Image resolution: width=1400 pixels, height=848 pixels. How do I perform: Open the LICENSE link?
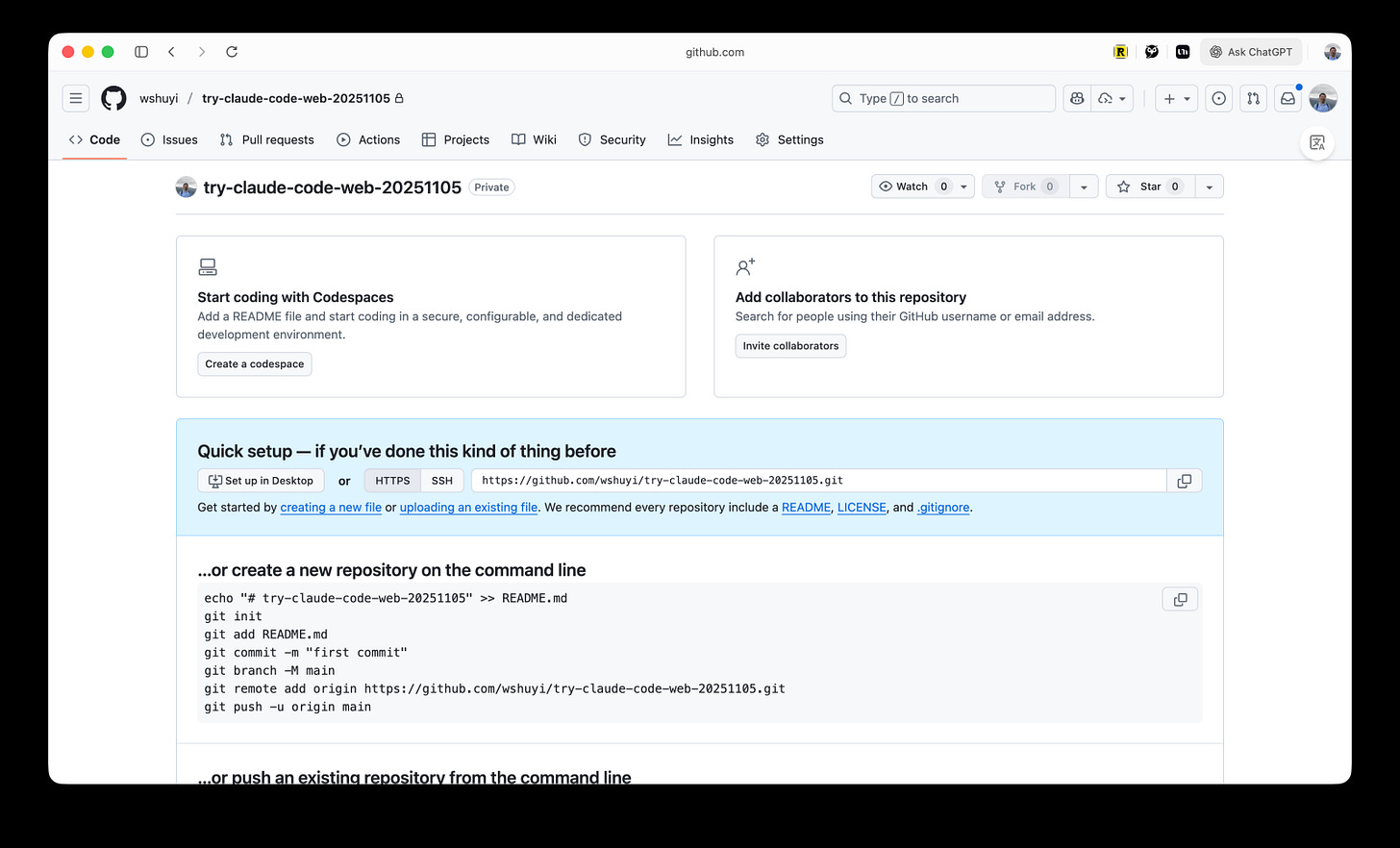click(x=862, y=507)
